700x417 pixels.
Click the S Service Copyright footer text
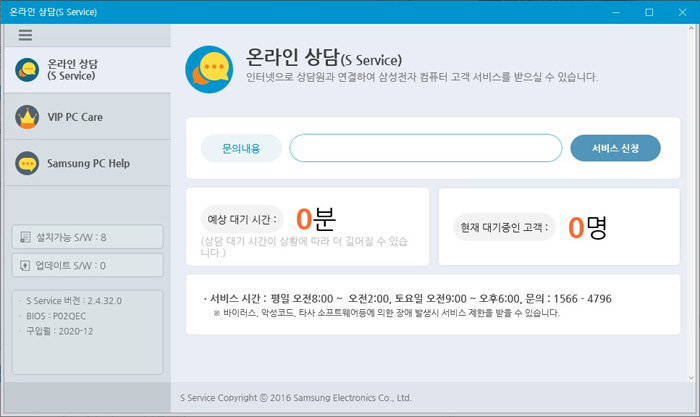click(296, 398)
